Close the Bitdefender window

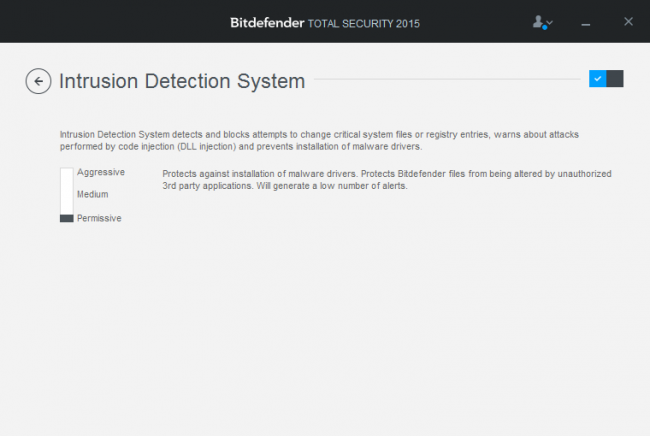tap(628, 21)
